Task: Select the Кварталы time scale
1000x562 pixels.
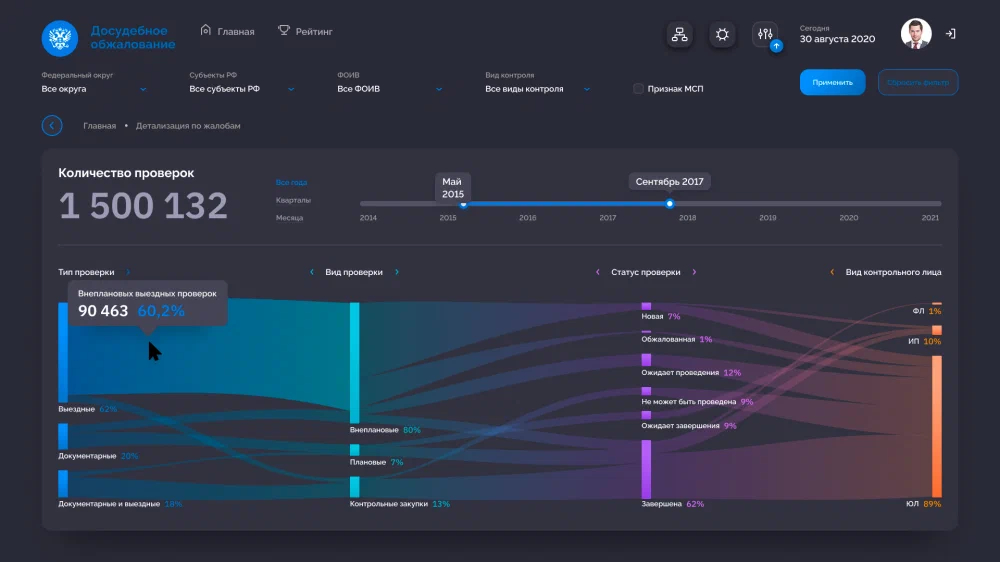Action: click(x=293, y=200)
